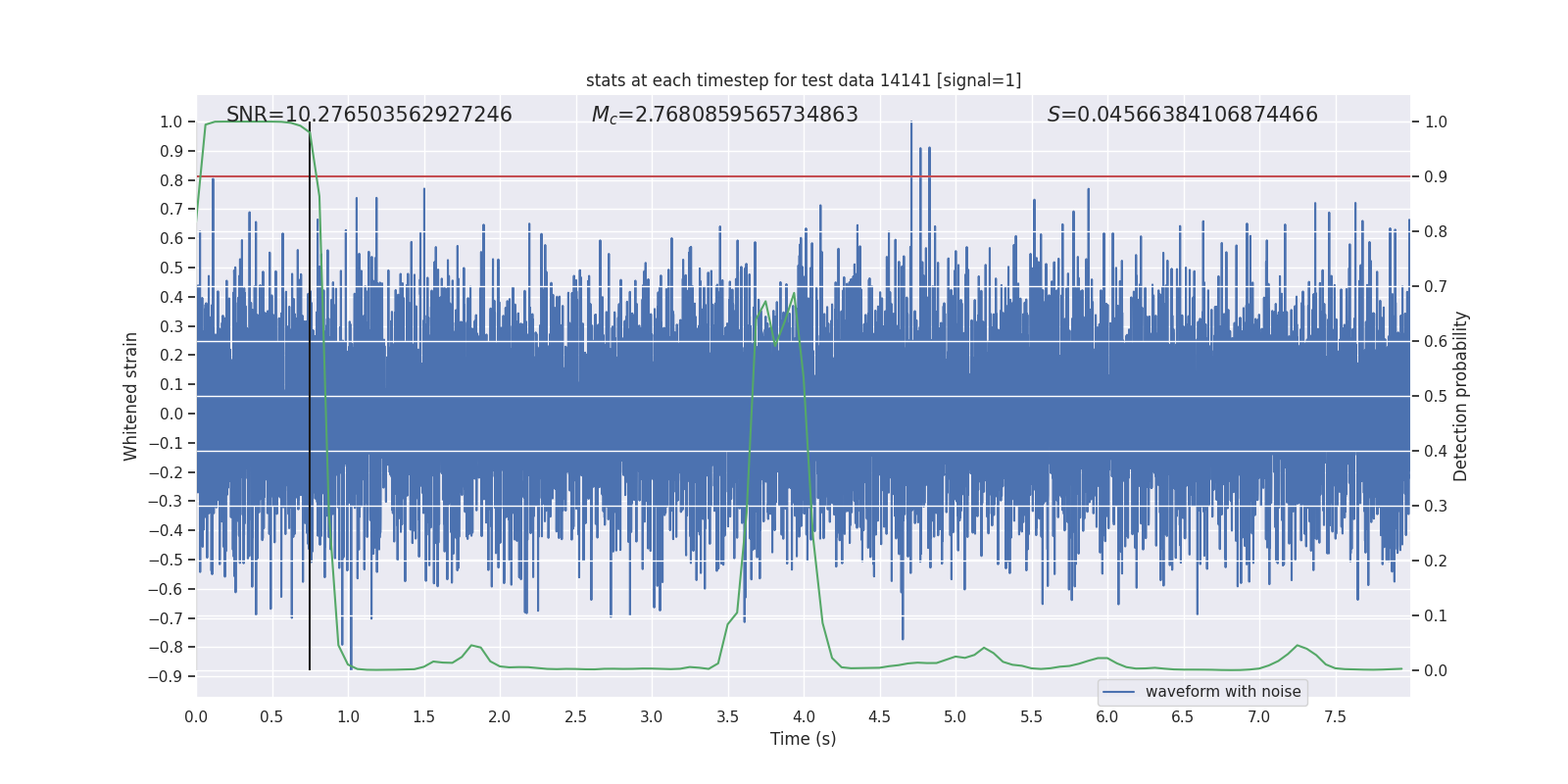Viewport: 1568px width, 784px height.
Task: Click the plot title mentioning test data 14141
Action: 804,80
